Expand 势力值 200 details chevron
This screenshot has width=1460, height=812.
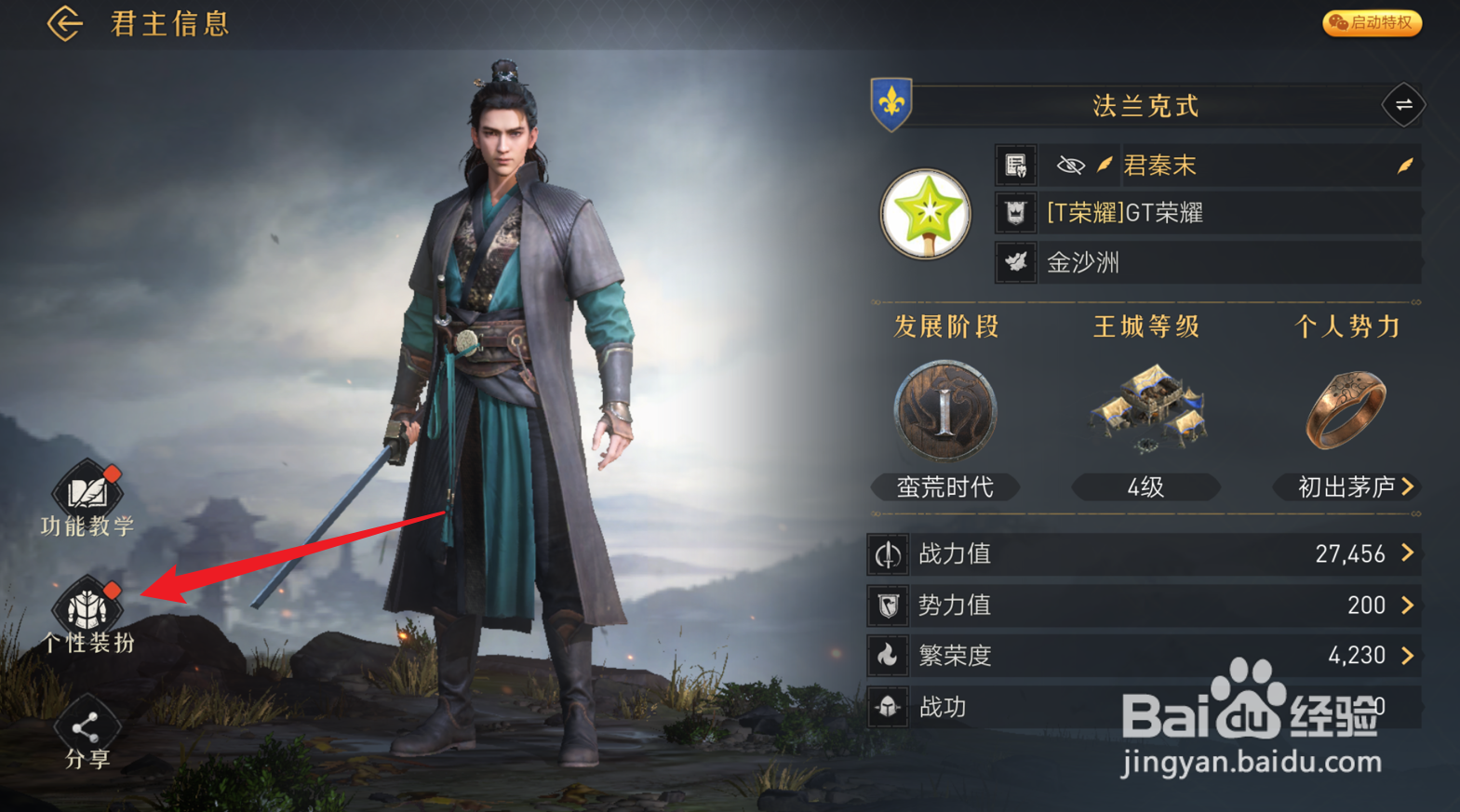(x=1408, y=606)
